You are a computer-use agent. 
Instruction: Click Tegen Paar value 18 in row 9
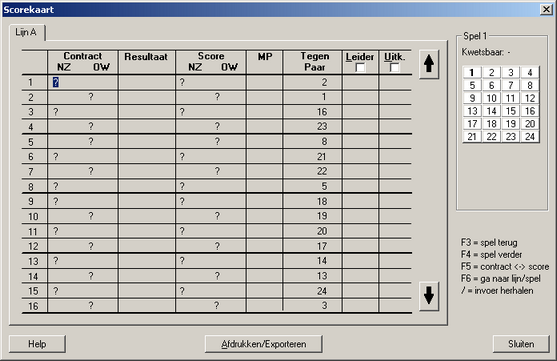322,201
